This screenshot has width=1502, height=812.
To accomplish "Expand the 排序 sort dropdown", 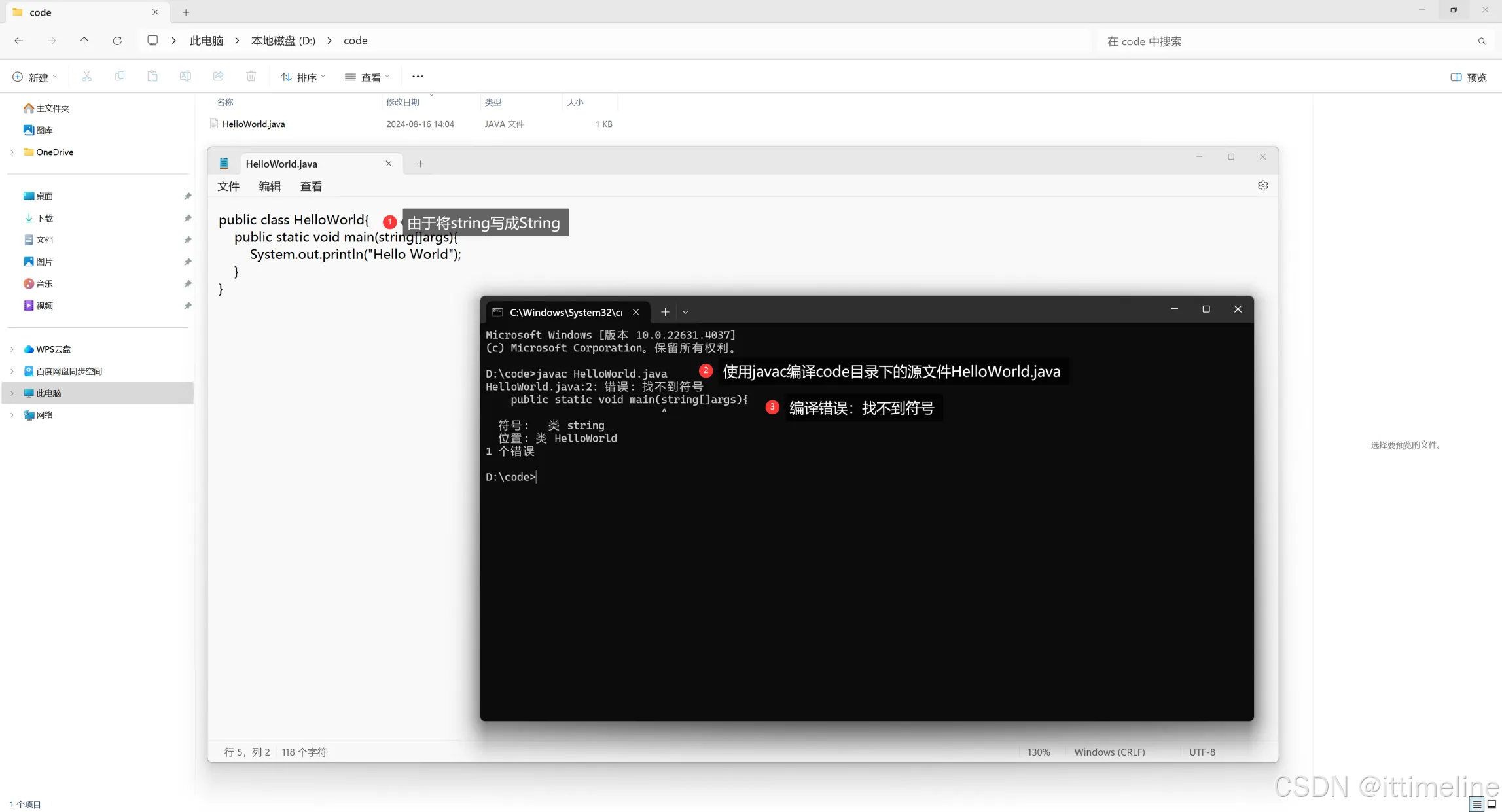I will pyautogui.click(x=303, y=77).
